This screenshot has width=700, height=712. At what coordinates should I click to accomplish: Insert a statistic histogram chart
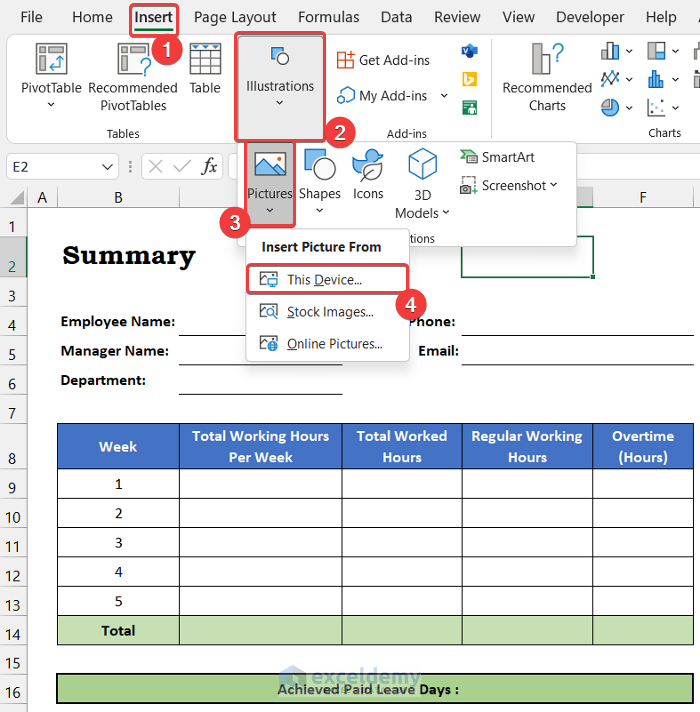(656, 79)
